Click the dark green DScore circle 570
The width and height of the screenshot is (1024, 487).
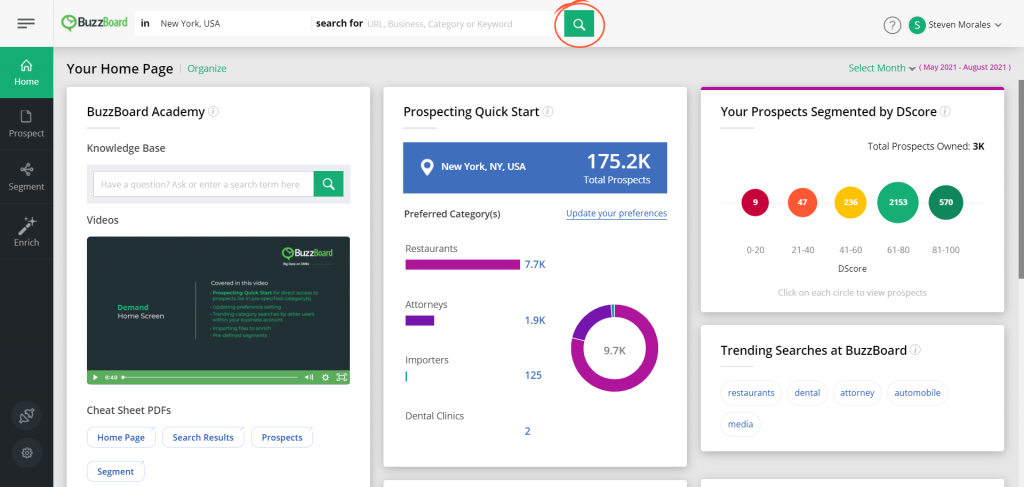[x=946, y=202]
